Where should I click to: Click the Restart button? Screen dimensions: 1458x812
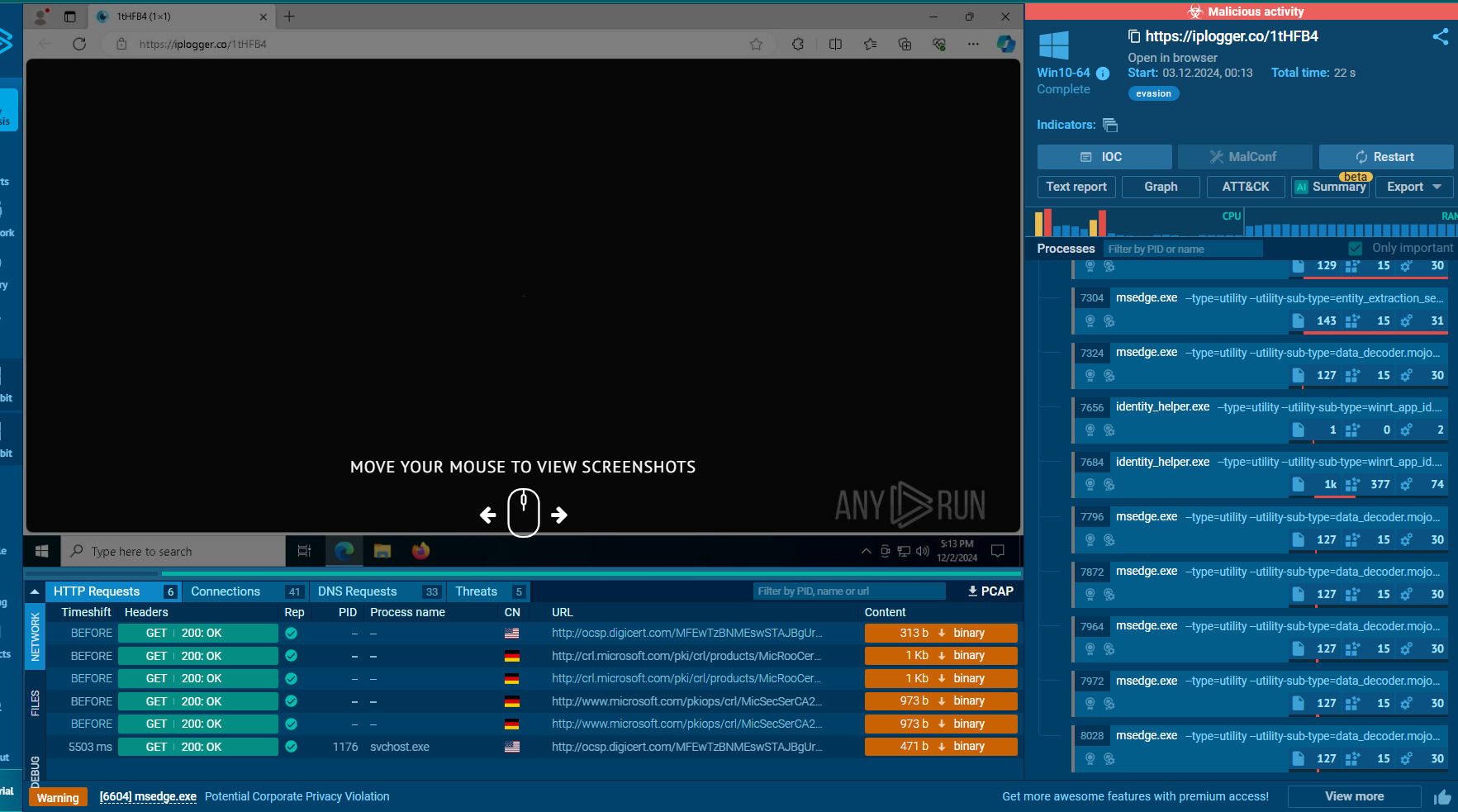[x=1385, y=157]
